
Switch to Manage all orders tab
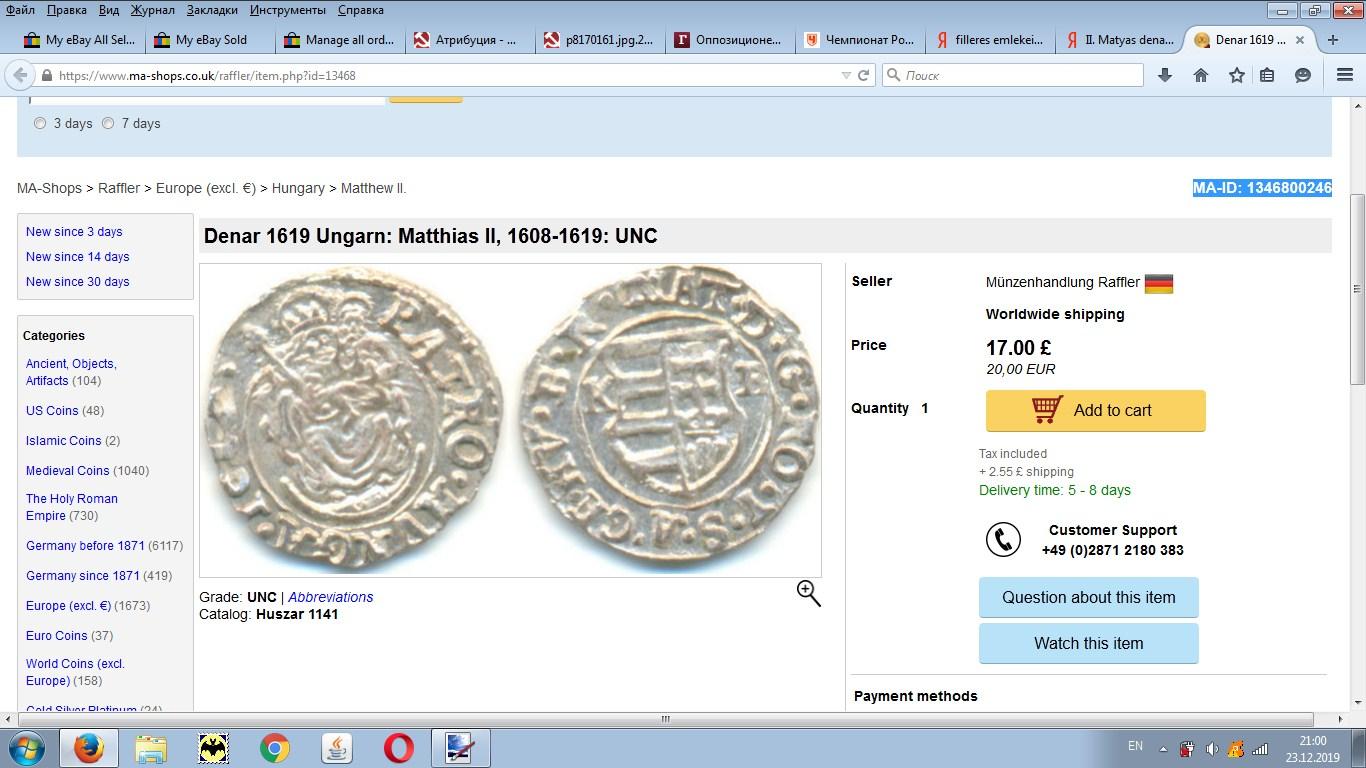pyautogui.click(x=339, y=40)
